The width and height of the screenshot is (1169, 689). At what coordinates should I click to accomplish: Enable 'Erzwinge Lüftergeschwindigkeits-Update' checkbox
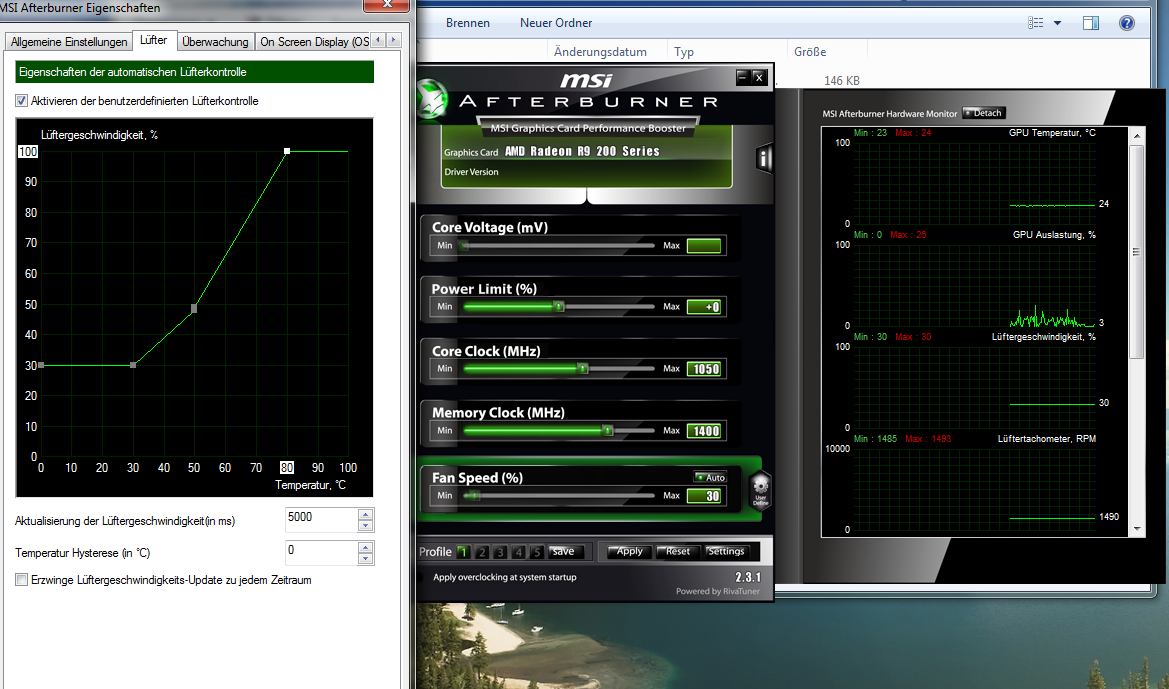tap(22, 579)
